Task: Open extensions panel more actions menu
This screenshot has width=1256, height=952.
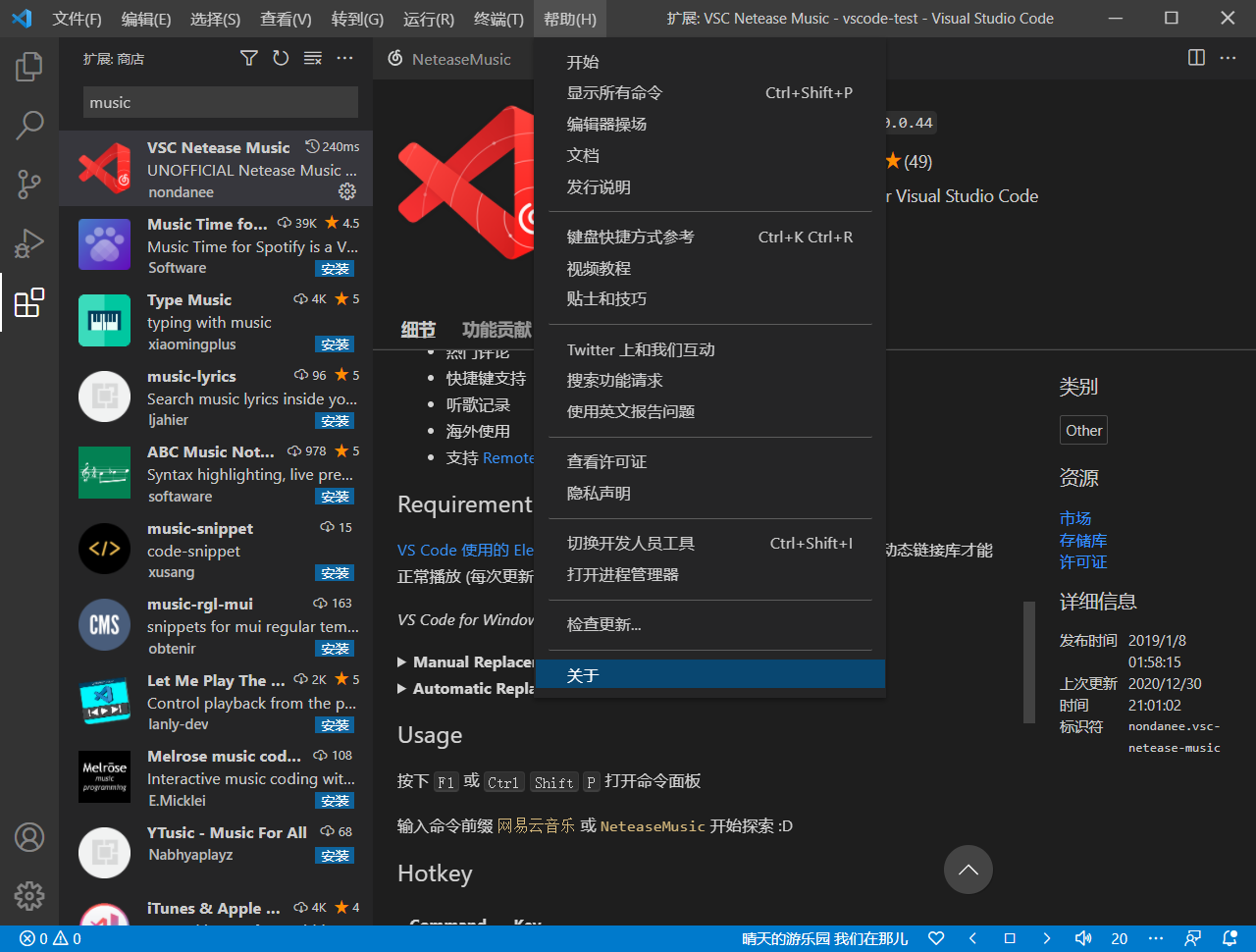Action: coord(344,59)
